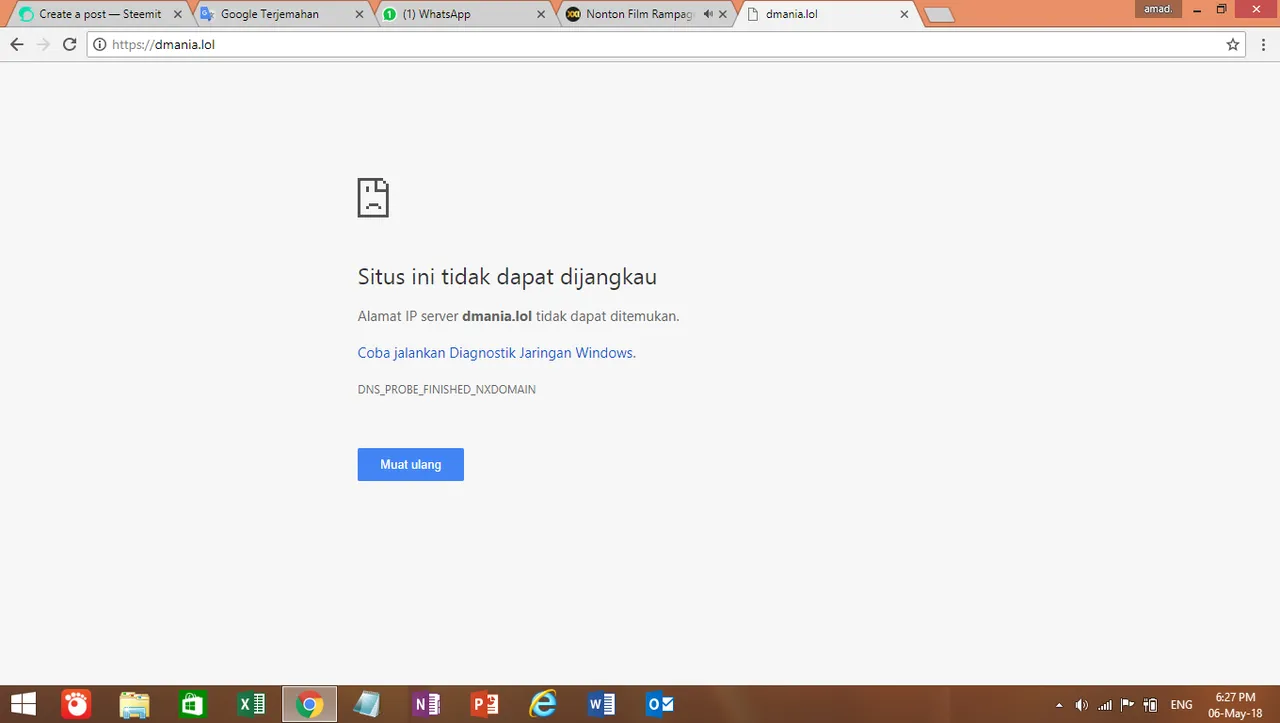Screen dimensions: 1280x723
Task: Open the volume speaker tray icon
Action: (x=1082, y=705)
